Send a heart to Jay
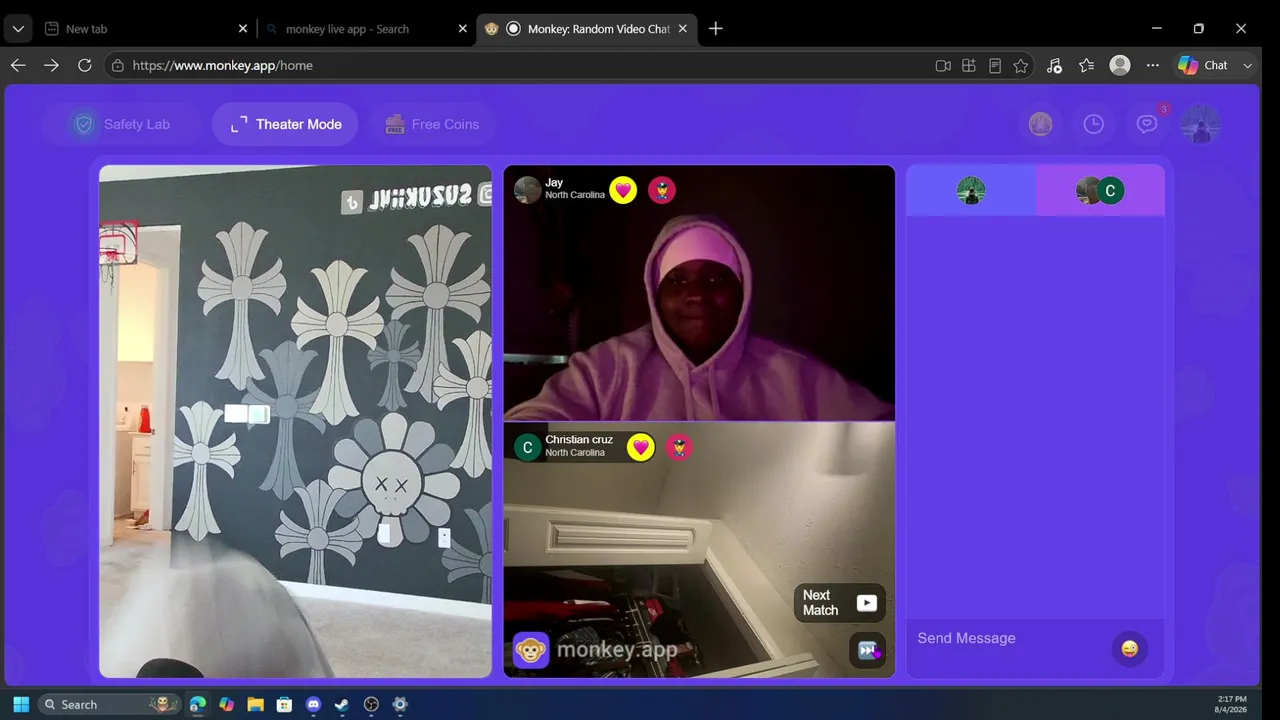1280x720 pixels. tap(623, 190)
